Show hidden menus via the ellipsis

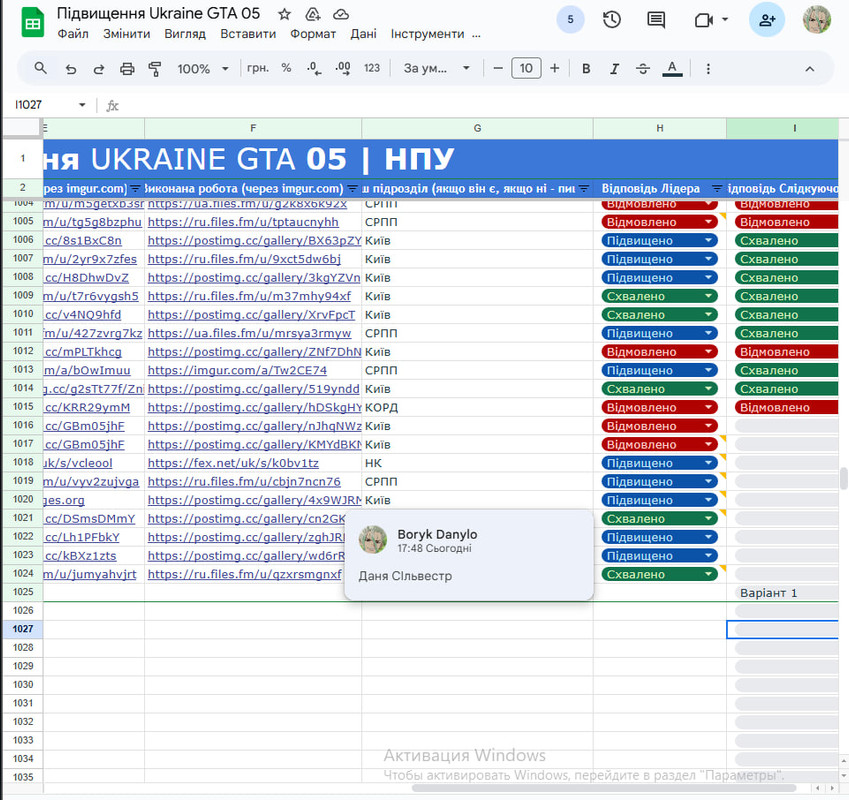point(476,35)
